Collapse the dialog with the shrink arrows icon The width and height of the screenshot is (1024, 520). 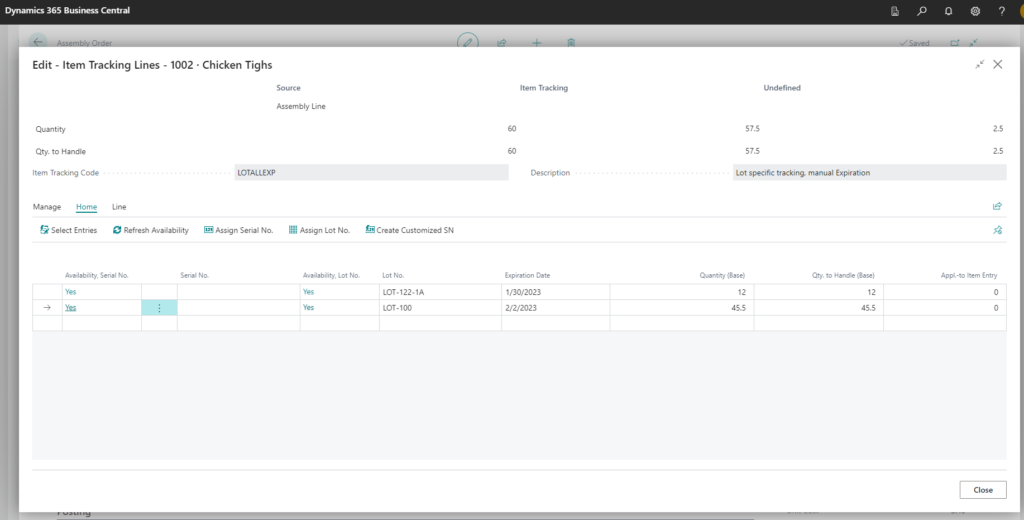pos(979,64)
